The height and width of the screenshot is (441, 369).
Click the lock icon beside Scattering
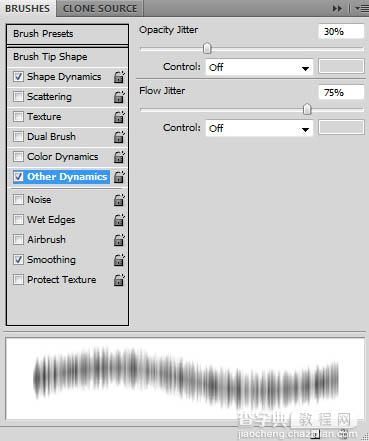[x=119, y=97]
